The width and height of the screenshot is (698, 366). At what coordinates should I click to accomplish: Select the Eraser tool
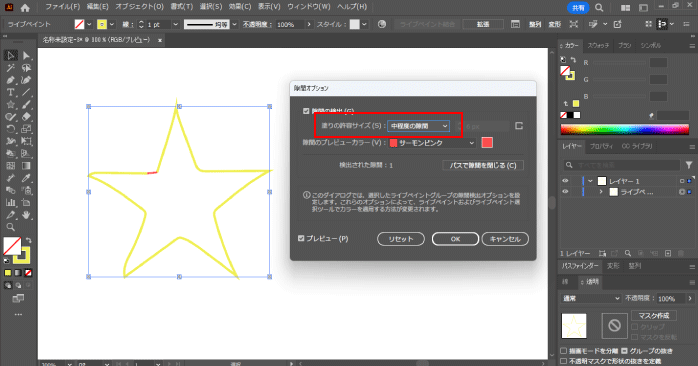click(x=26, y=117)
